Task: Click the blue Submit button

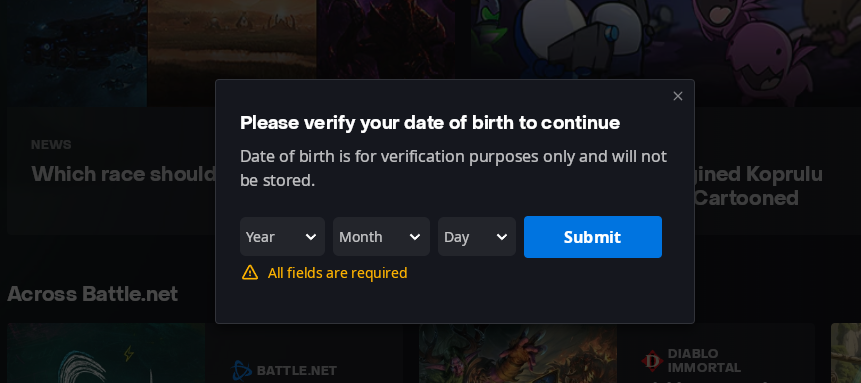Action: pos(592,237)
